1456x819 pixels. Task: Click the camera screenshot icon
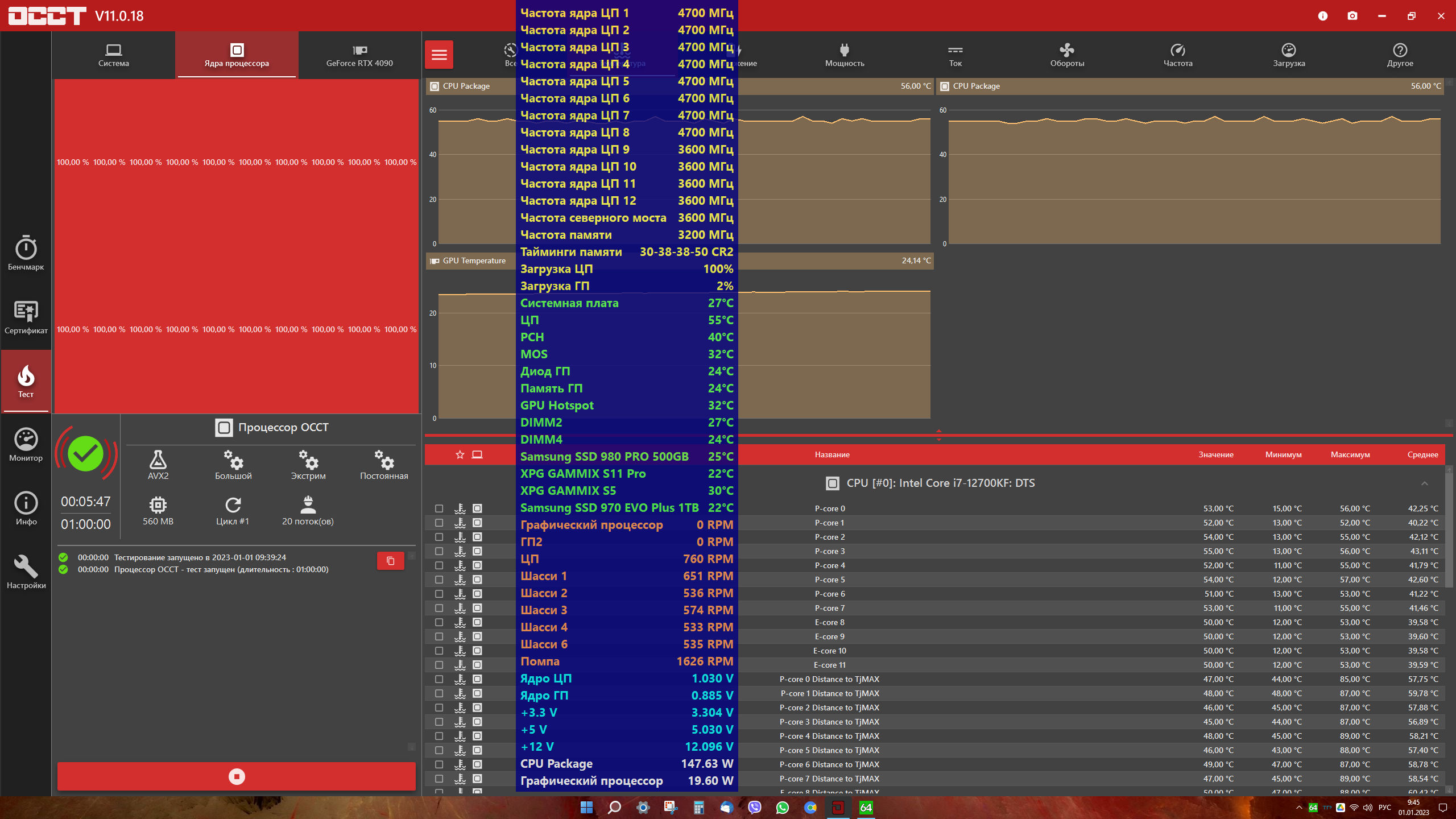(1352, 16)
